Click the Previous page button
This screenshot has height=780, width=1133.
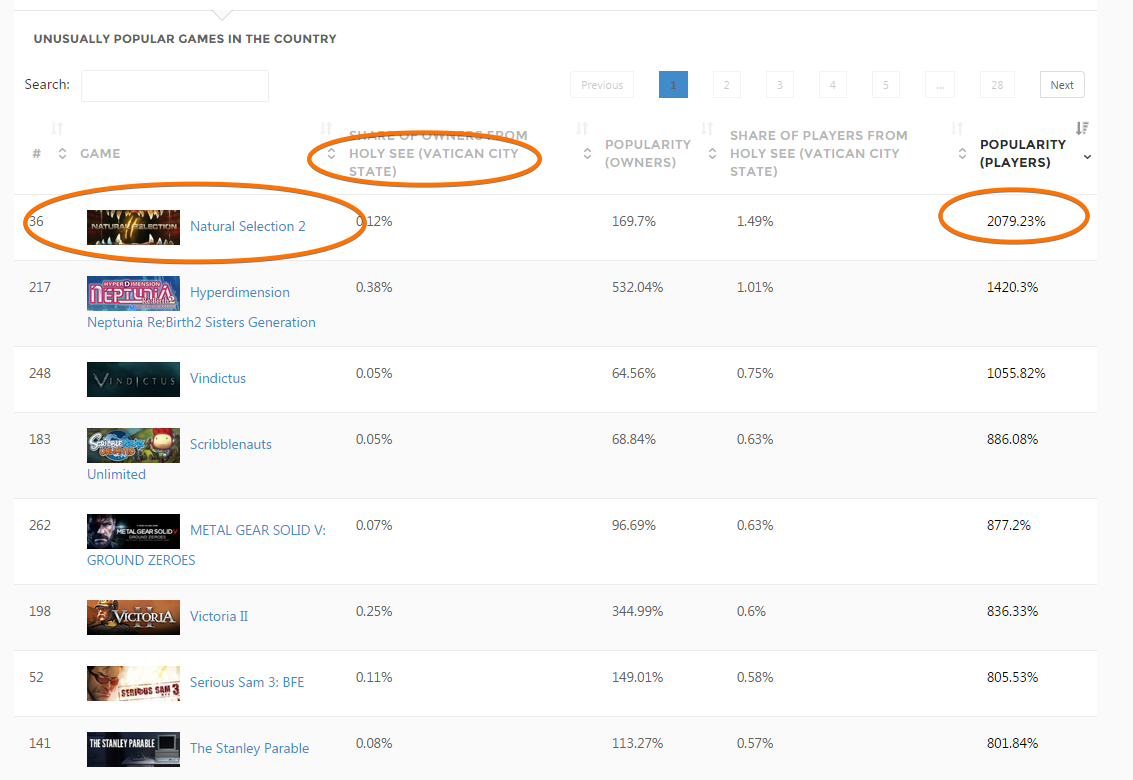[602, 85]
